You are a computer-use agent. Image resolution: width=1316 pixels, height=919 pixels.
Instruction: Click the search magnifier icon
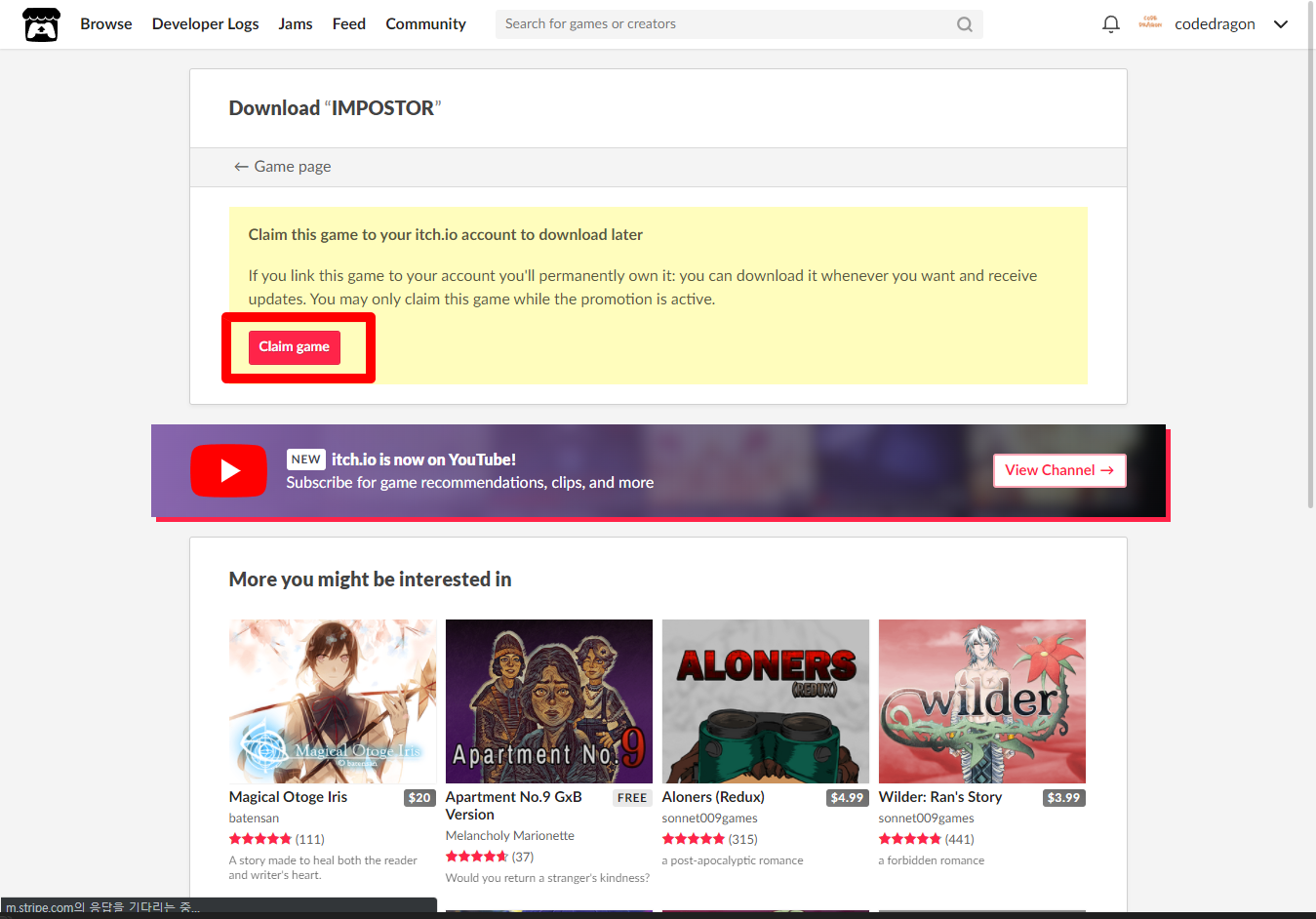click(965, 24)
